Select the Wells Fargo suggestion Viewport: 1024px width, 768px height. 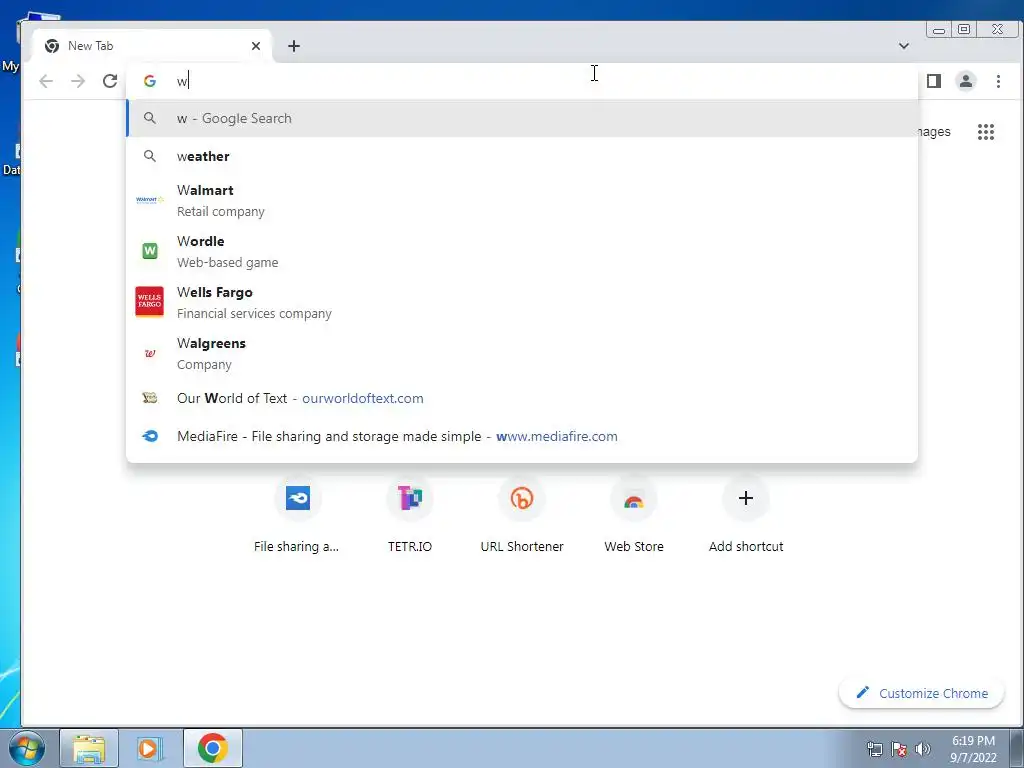tap(522, 302)
